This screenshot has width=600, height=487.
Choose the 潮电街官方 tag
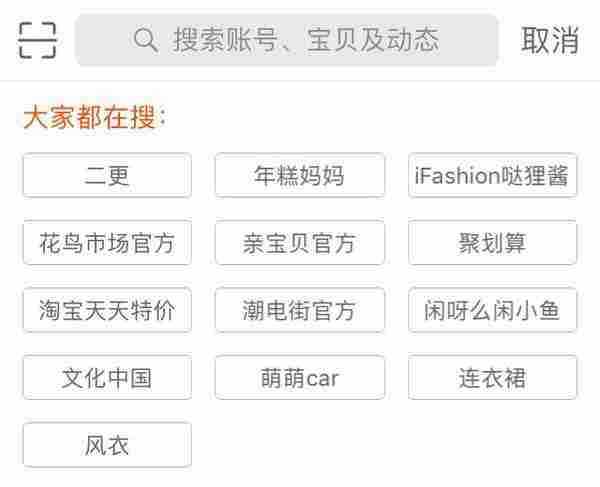tap(299, 310)
